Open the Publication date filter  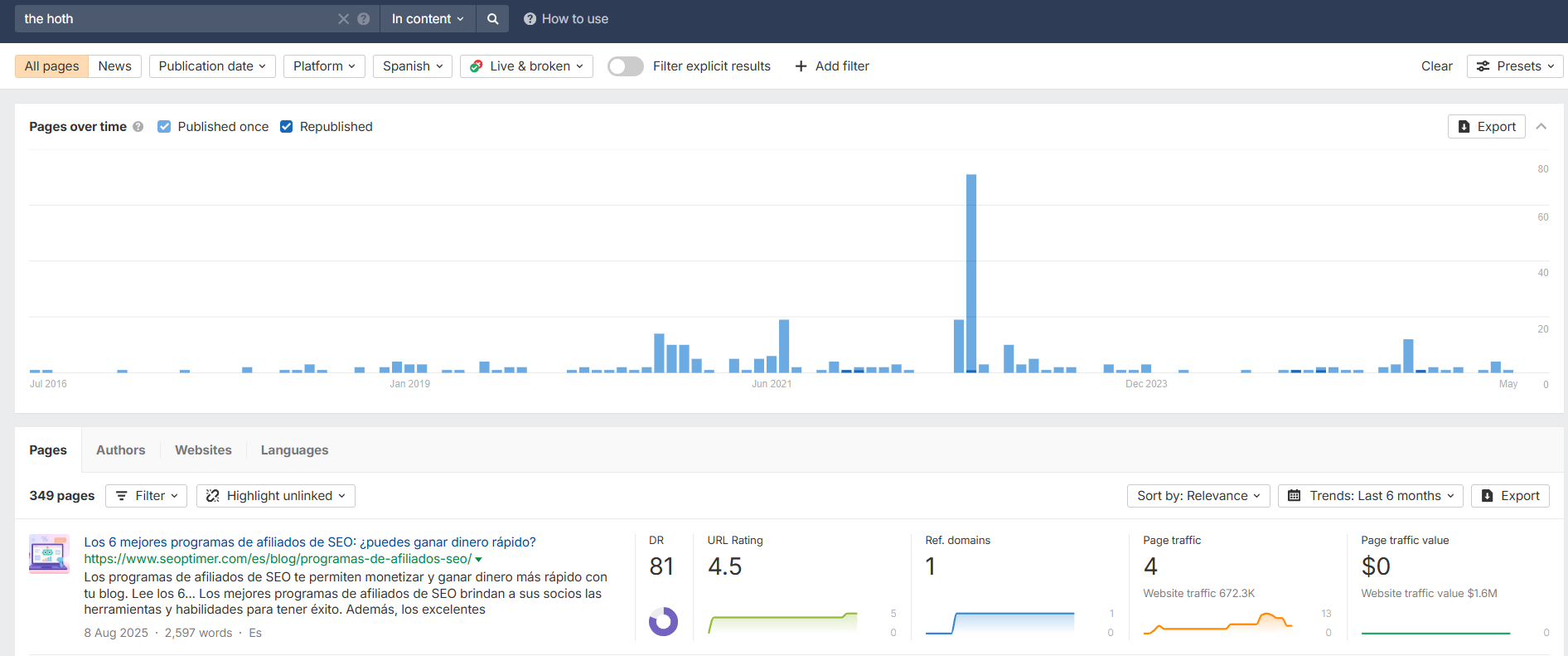tap(212, 66)
